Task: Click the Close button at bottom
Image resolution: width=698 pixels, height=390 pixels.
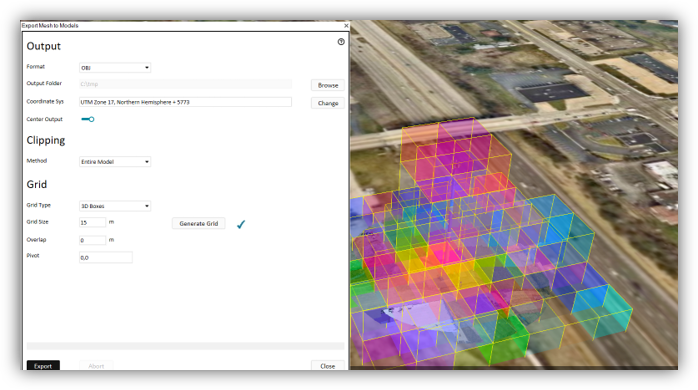Action: pos(328,366)
